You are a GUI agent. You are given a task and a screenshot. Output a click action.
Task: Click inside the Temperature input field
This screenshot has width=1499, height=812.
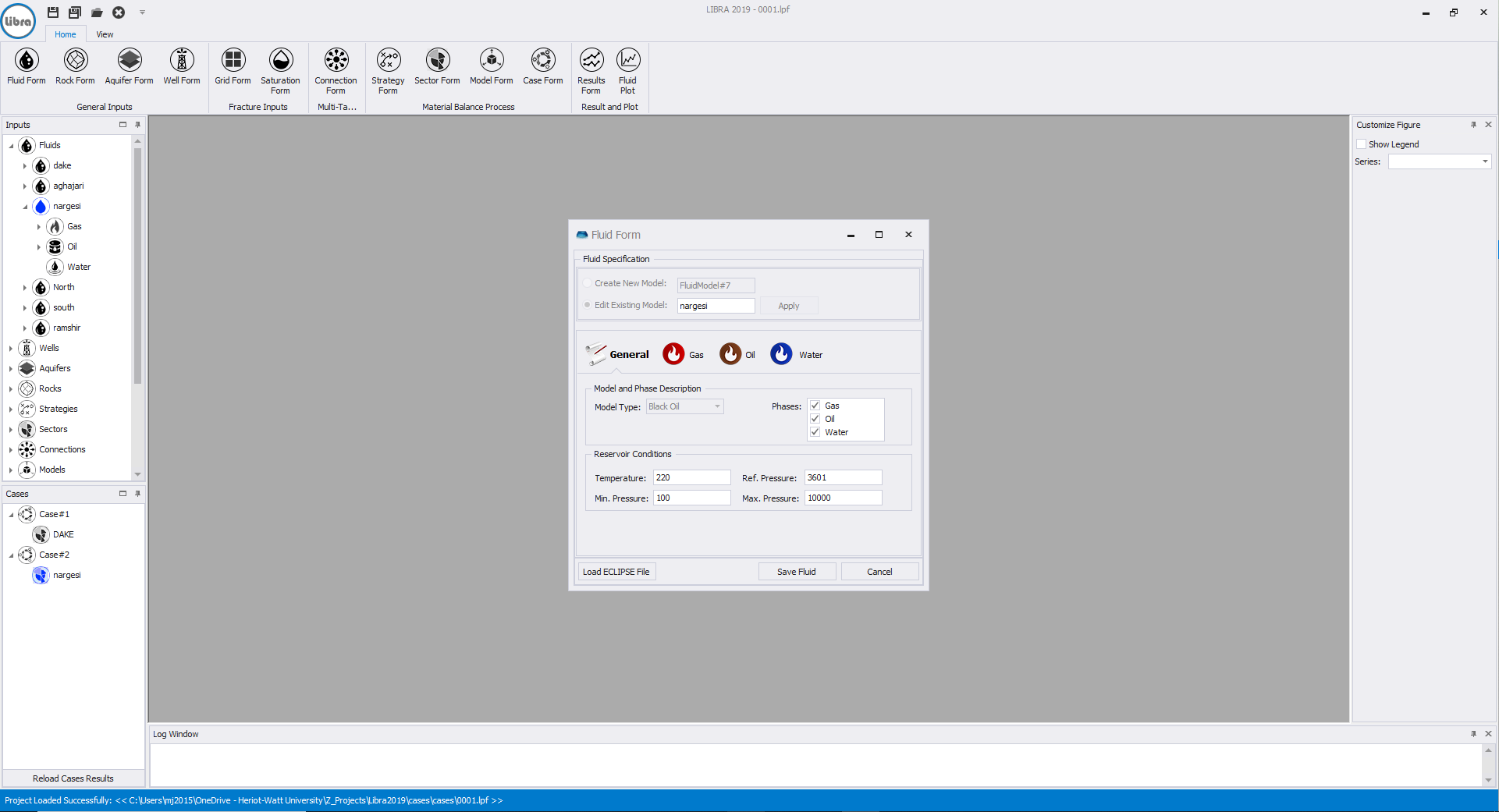click(691, 477)
